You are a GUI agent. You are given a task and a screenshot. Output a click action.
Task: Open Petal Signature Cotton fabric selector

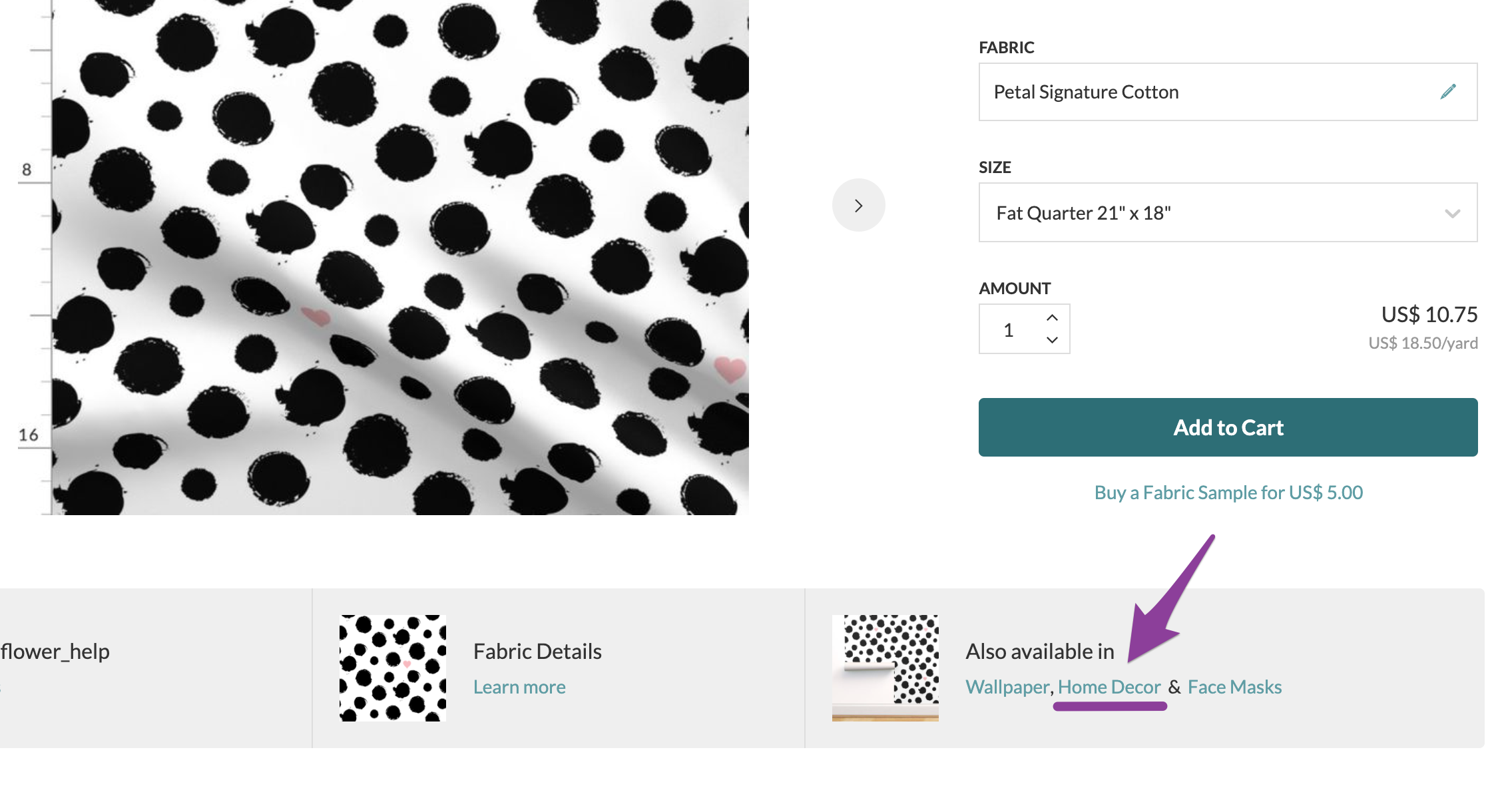tap(1228, 92)
